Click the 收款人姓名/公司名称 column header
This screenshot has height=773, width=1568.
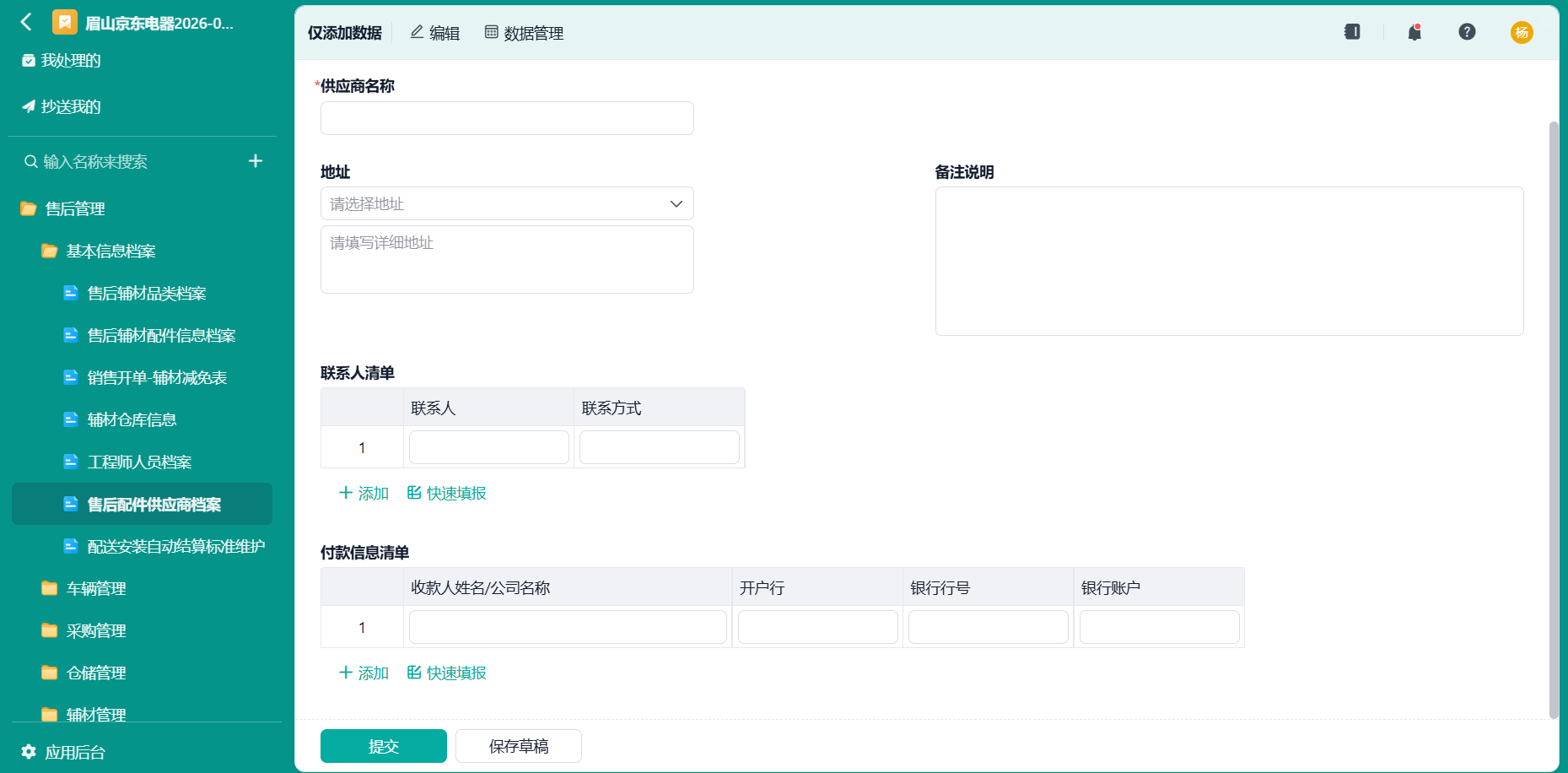pyautogui.click(x=567, y=587)
